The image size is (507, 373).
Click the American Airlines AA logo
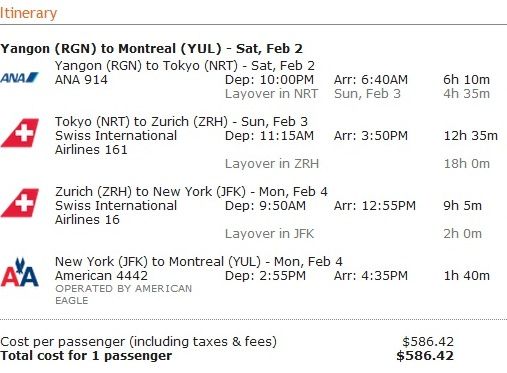20,272
